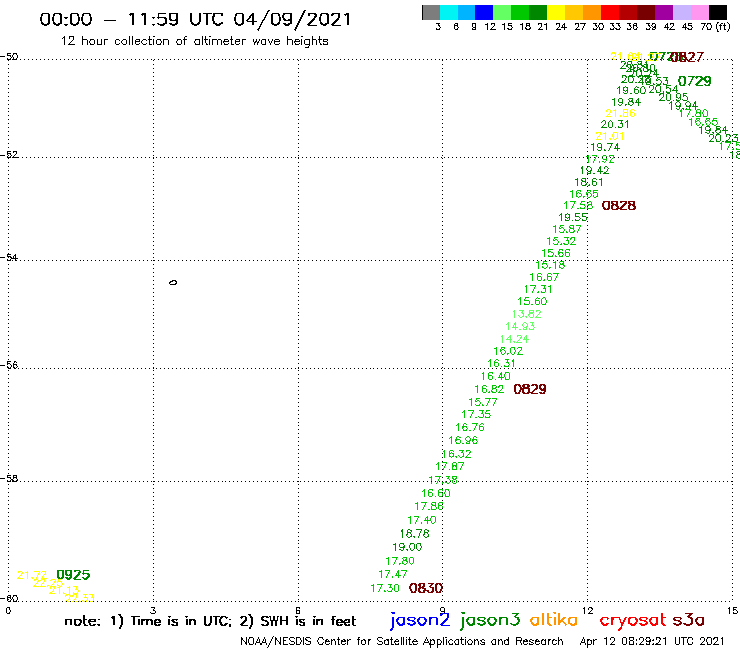Click the bright red swatch in the legend
Viewport: 740px width, 650px height.
(x=610, y=12)
